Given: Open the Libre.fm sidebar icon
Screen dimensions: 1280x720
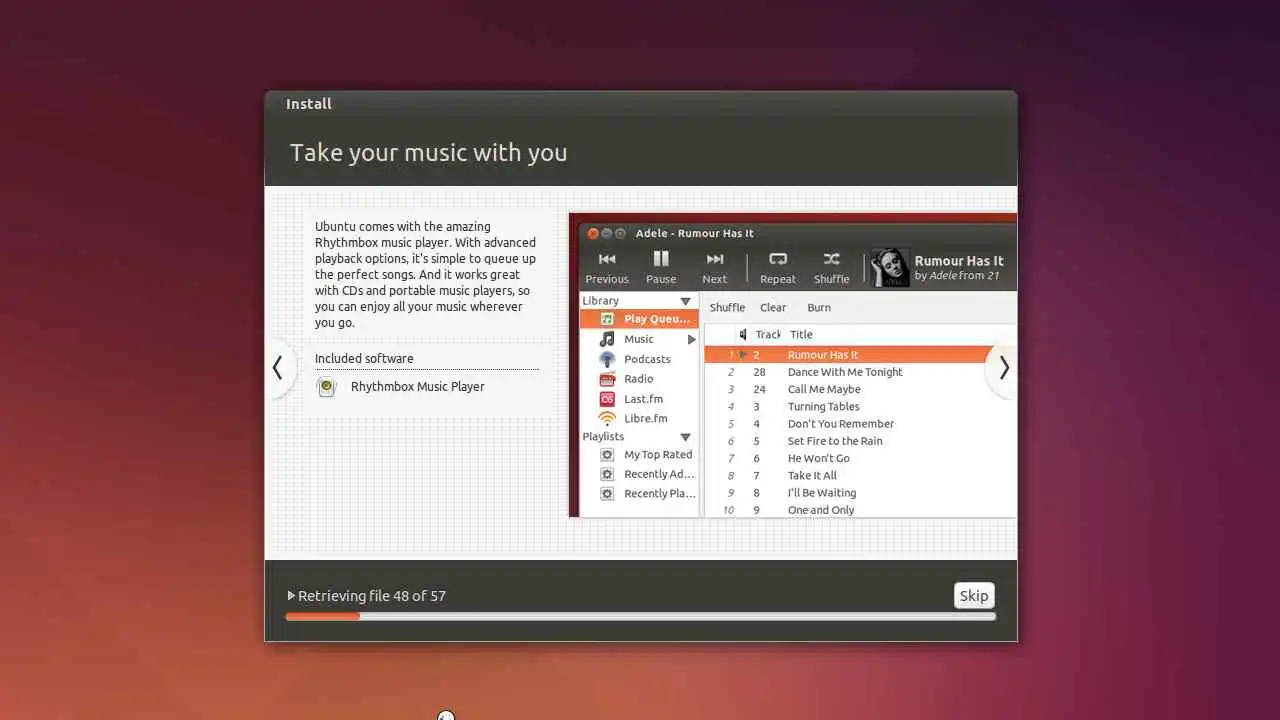Looking at the screenshot, I should (x=607, y=419).
